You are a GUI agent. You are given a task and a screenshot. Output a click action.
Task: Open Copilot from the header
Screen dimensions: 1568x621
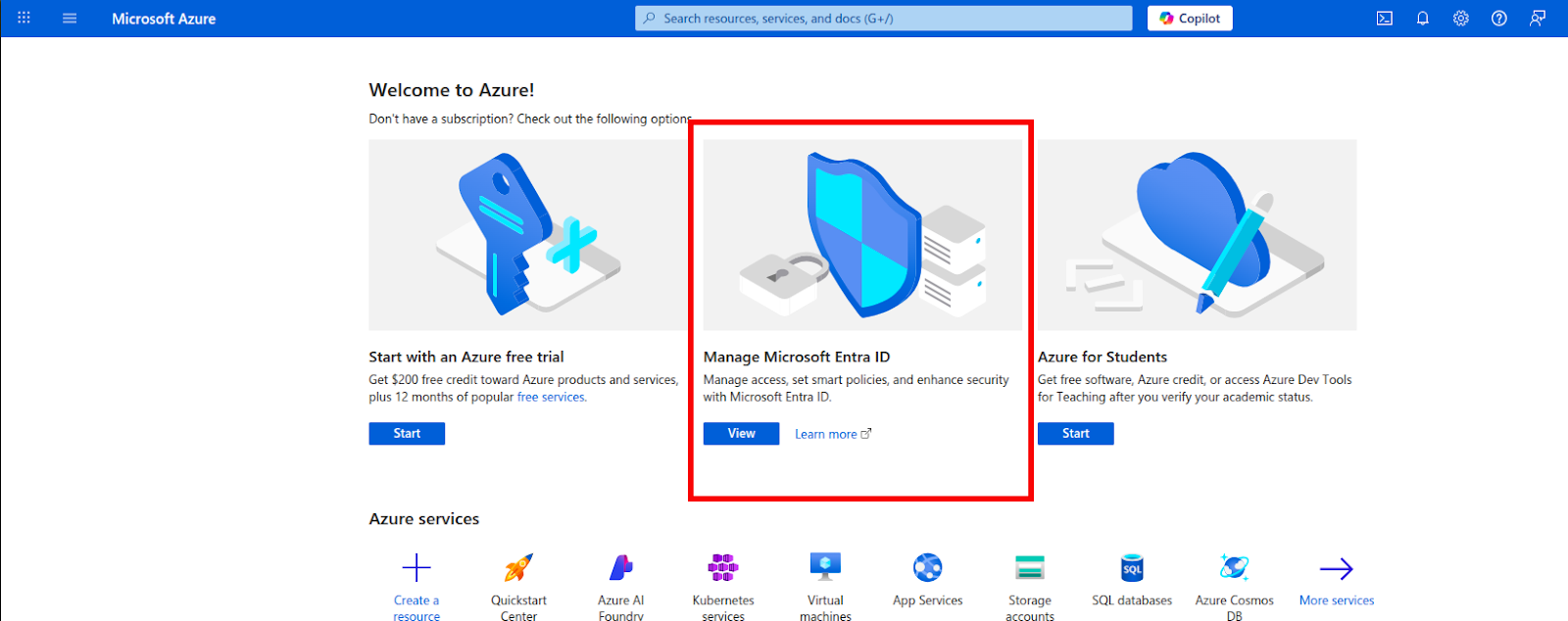(x=1190, y=19)
